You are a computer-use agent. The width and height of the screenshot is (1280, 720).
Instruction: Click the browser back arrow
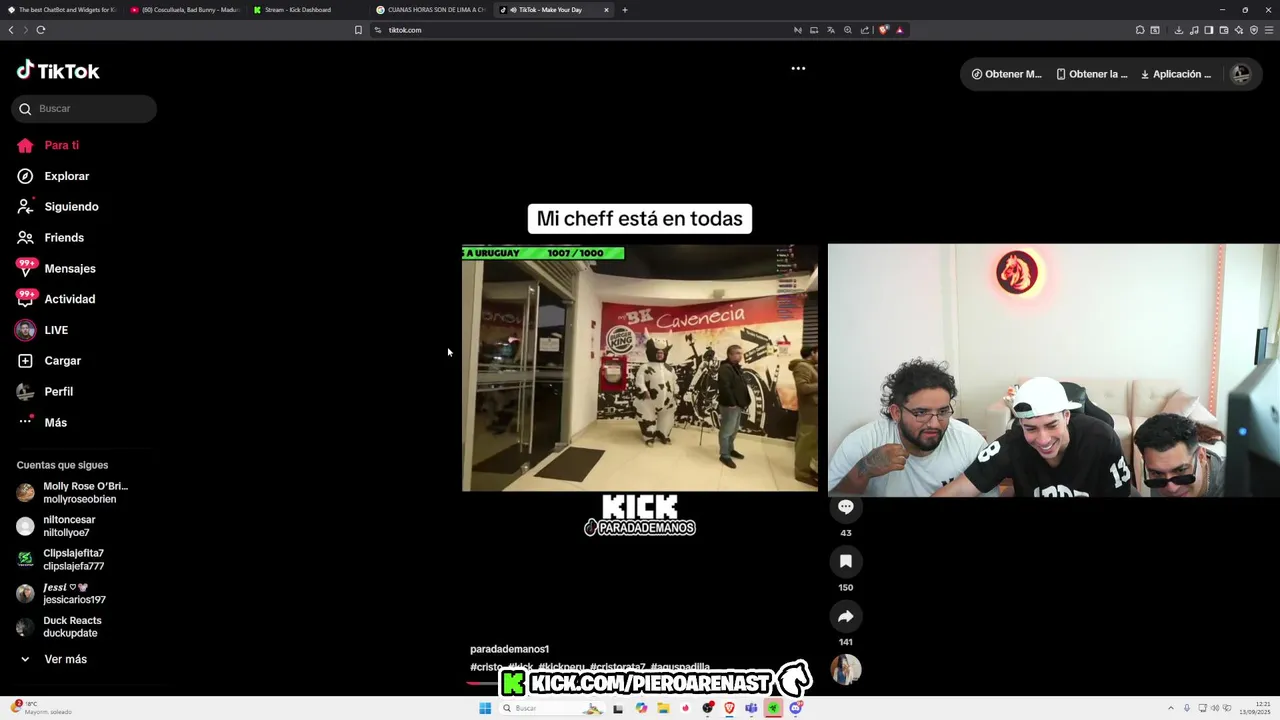point(11,30)
